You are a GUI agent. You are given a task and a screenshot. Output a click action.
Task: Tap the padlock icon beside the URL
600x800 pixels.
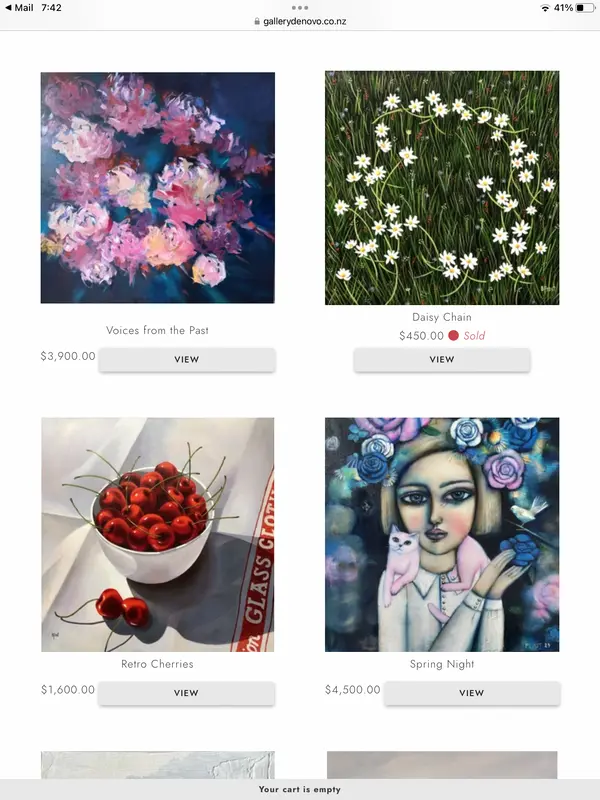257,21
